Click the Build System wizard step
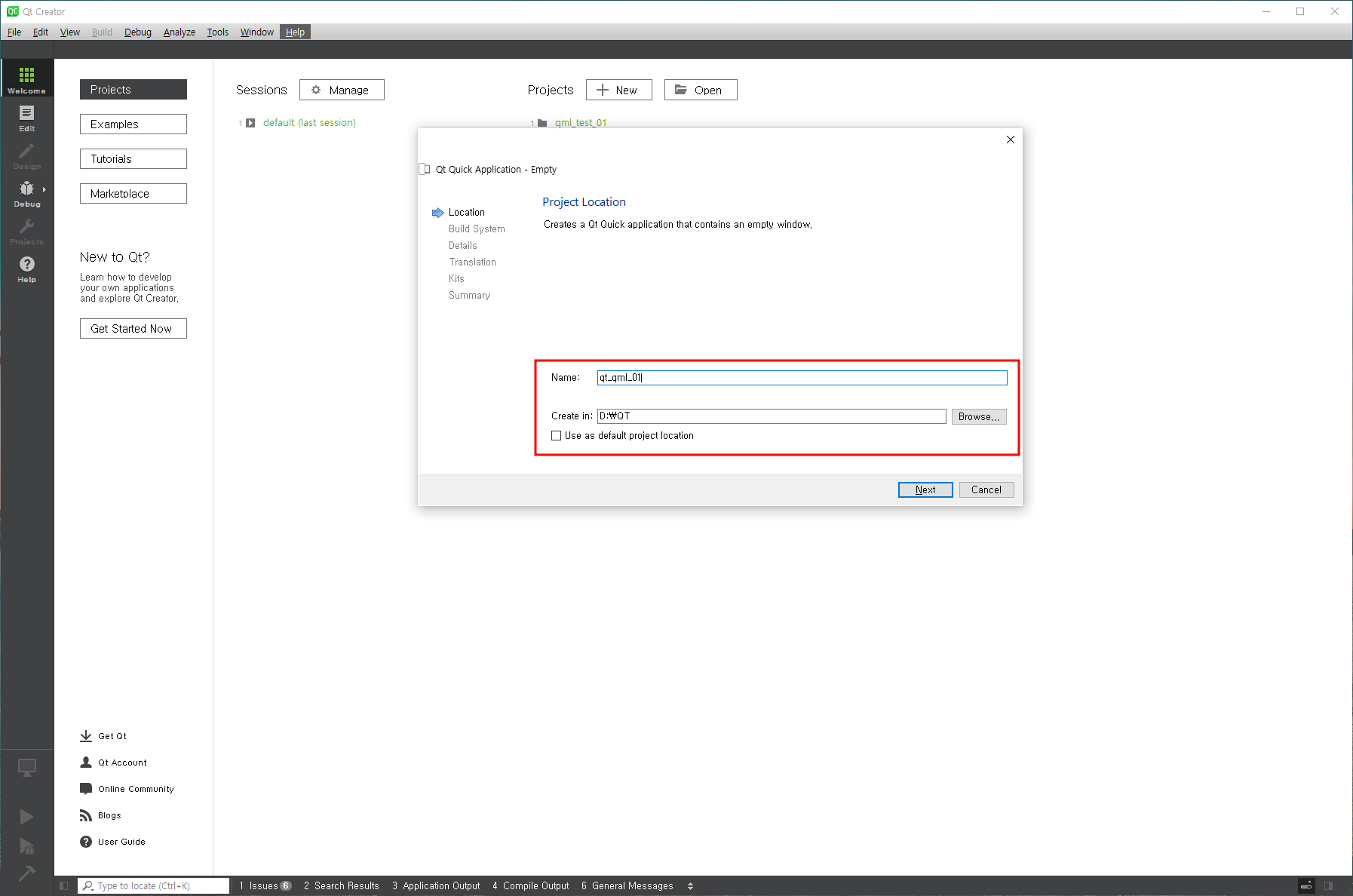Screen dimensions: 1353x896 click(x=477, y=229)
